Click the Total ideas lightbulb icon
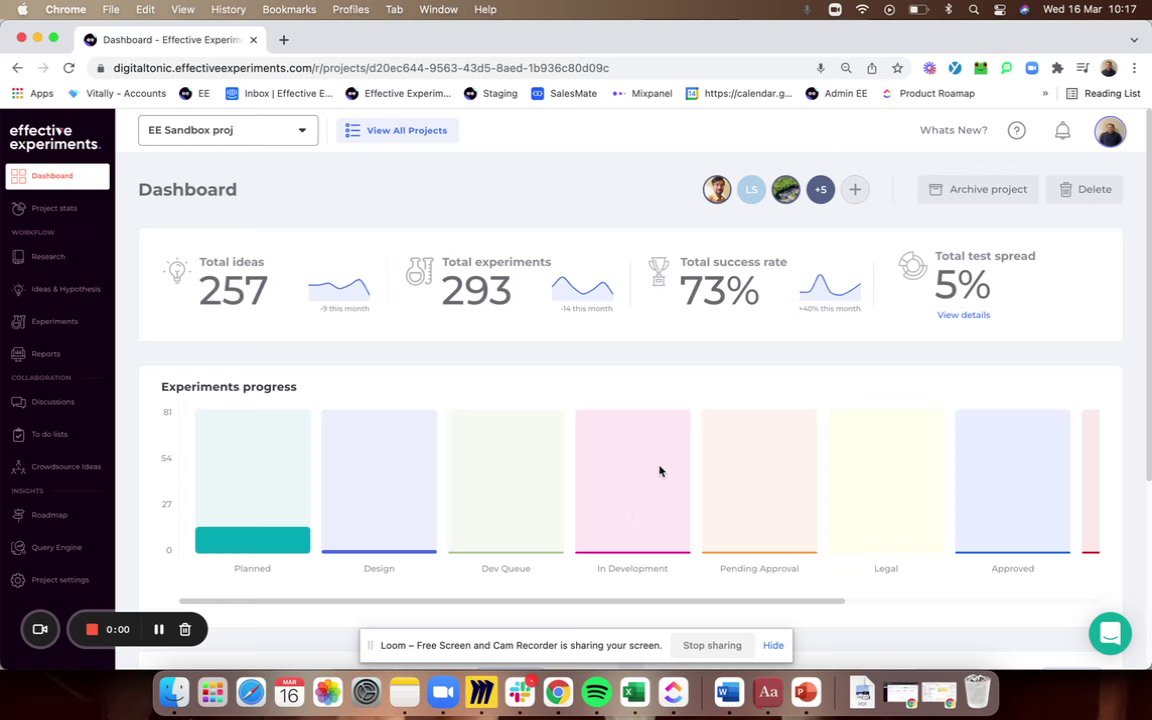The width and height of the screenshot is (1152, 720). coord(177,270)
